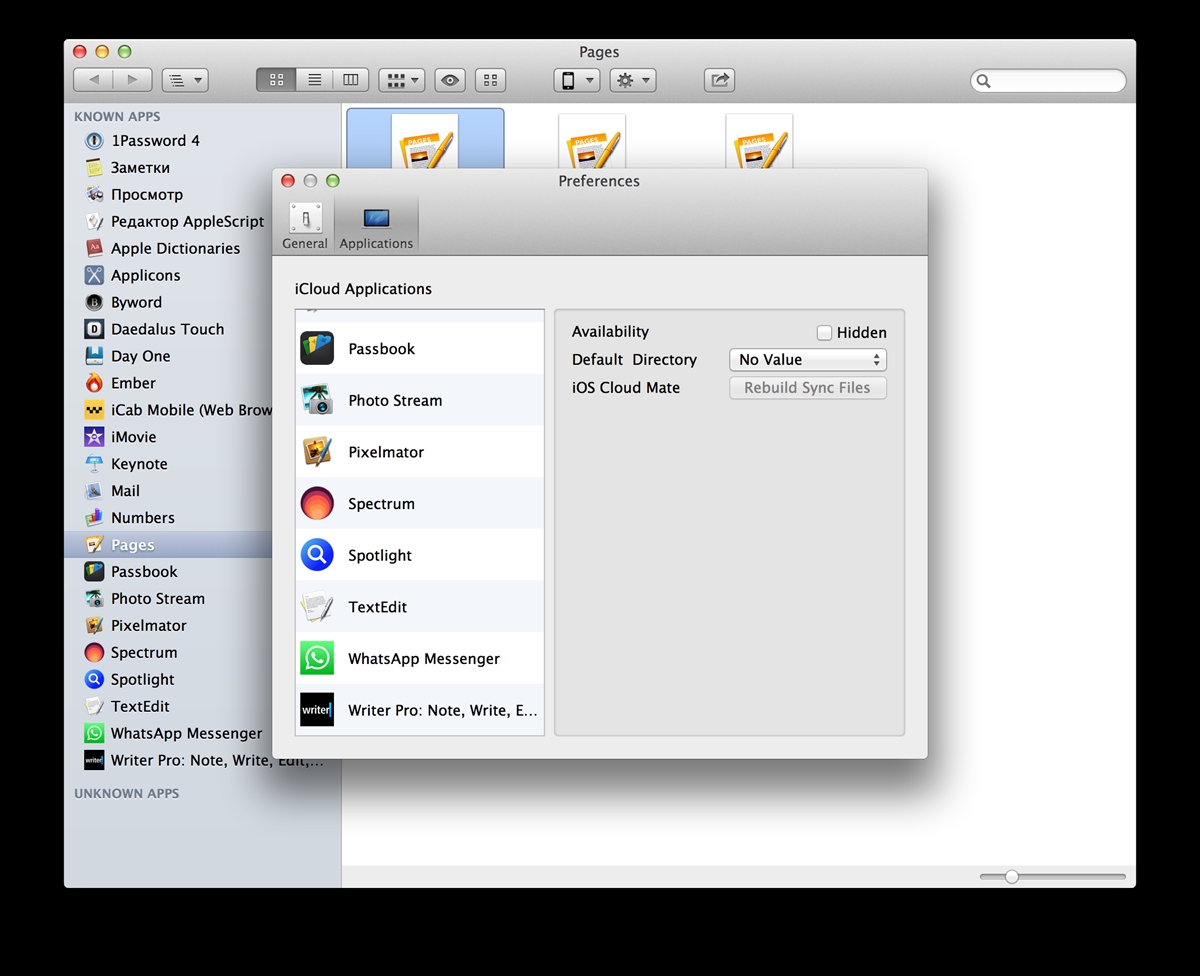This screenshot has height=976, width=1200.
Task: Switch to list view in toolbar
Action: coord(314,80)
